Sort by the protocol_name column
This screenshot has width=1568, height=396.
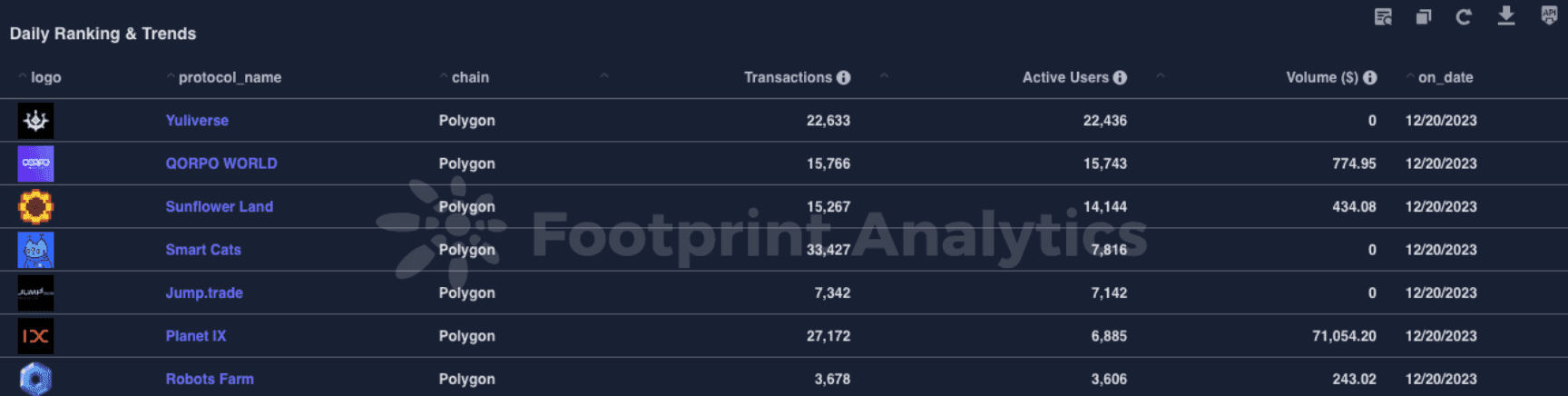pos(230,78)
